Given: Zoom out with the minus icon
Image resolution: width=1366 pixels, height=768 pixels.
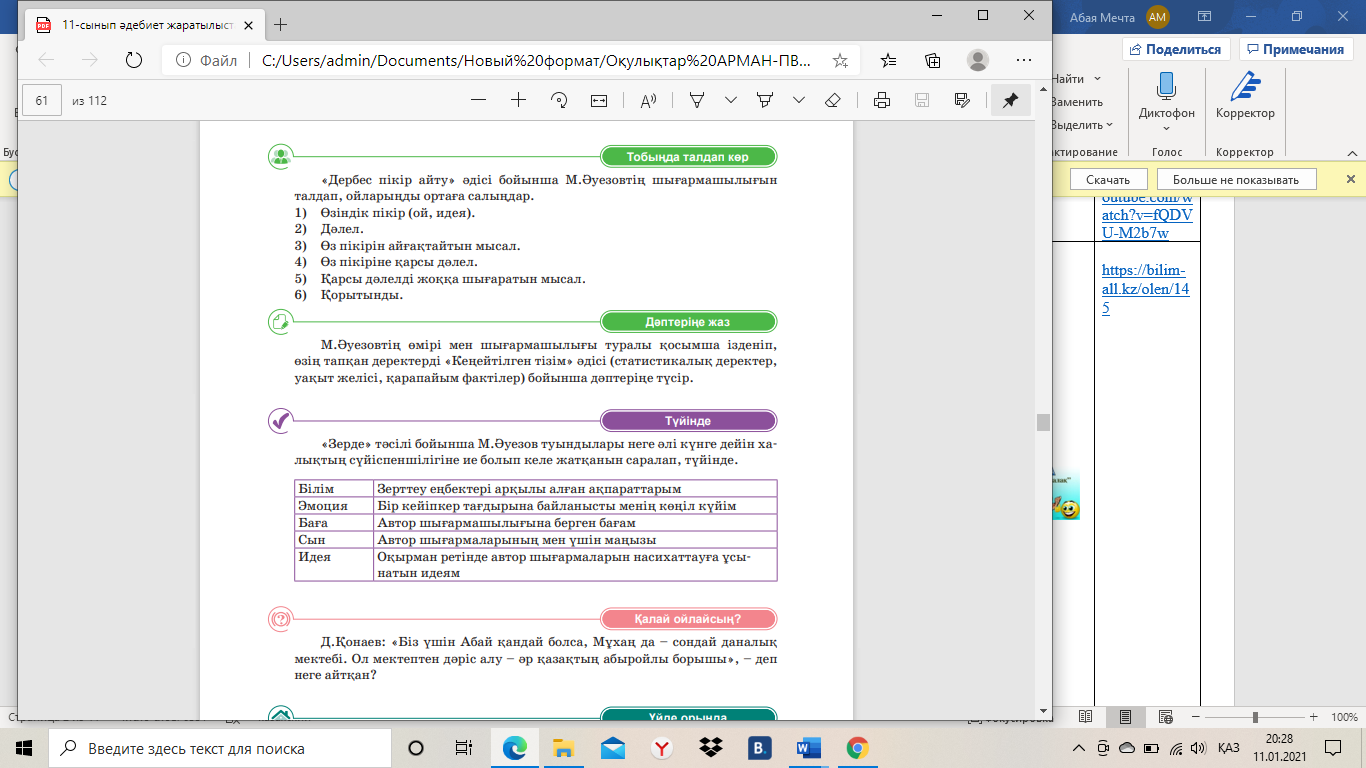Looking at the screenshot, I should click(478, 100).
